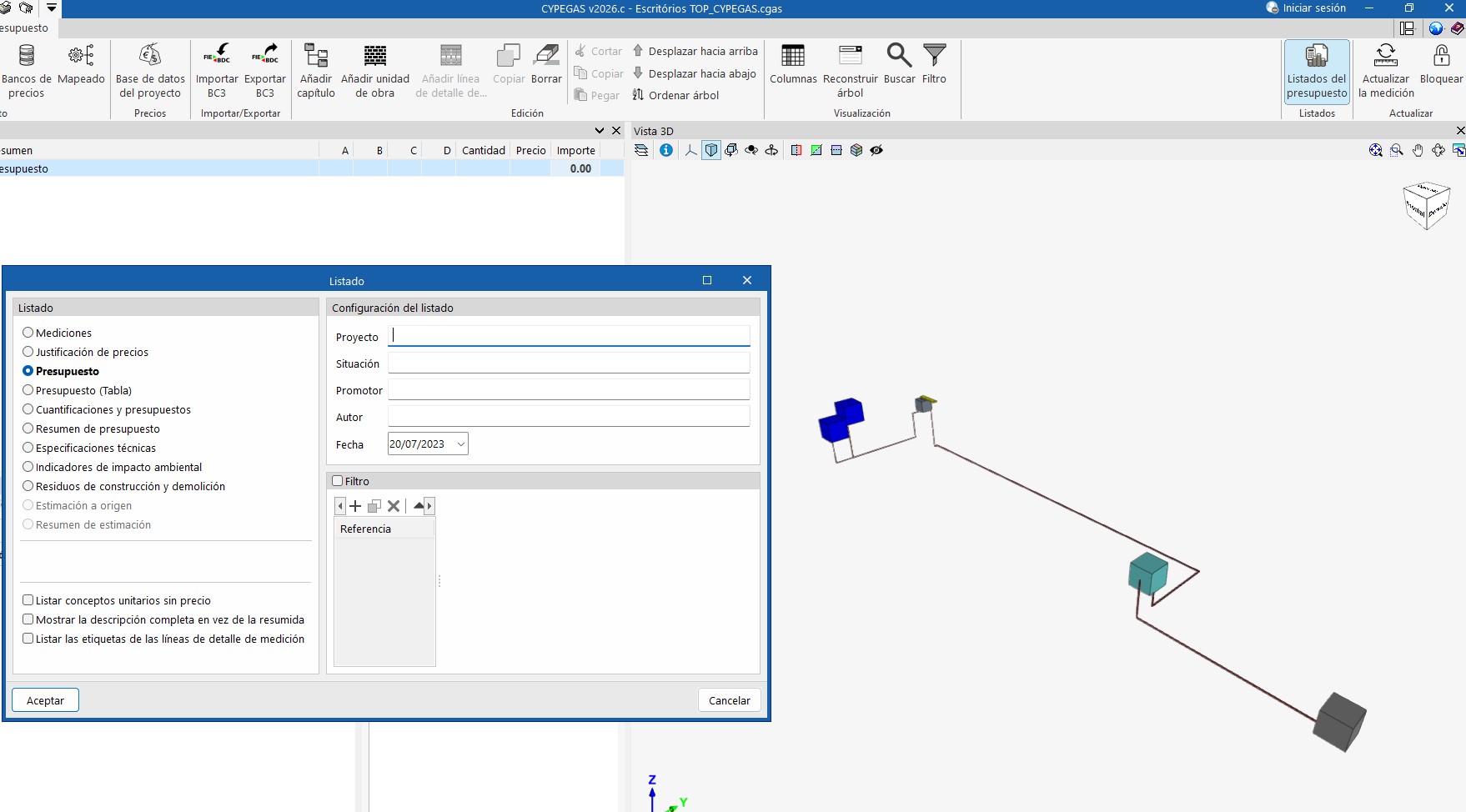Click the left scroll arrow in filter toolbar

pyautogui.click(x=339, y=506)
